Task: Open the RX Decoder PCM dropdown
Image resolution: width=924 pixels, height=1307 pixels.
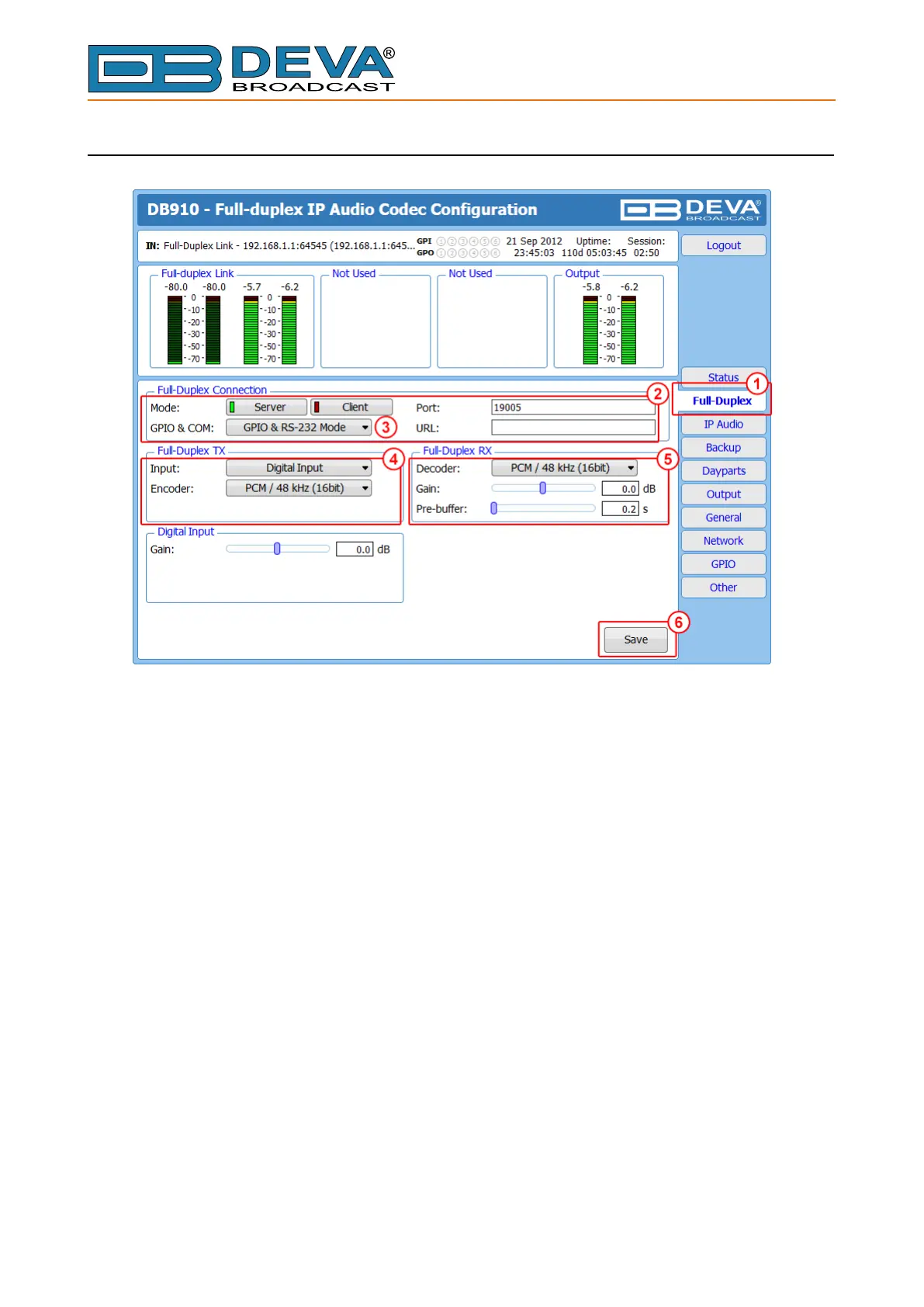Action: pos(564,468)
